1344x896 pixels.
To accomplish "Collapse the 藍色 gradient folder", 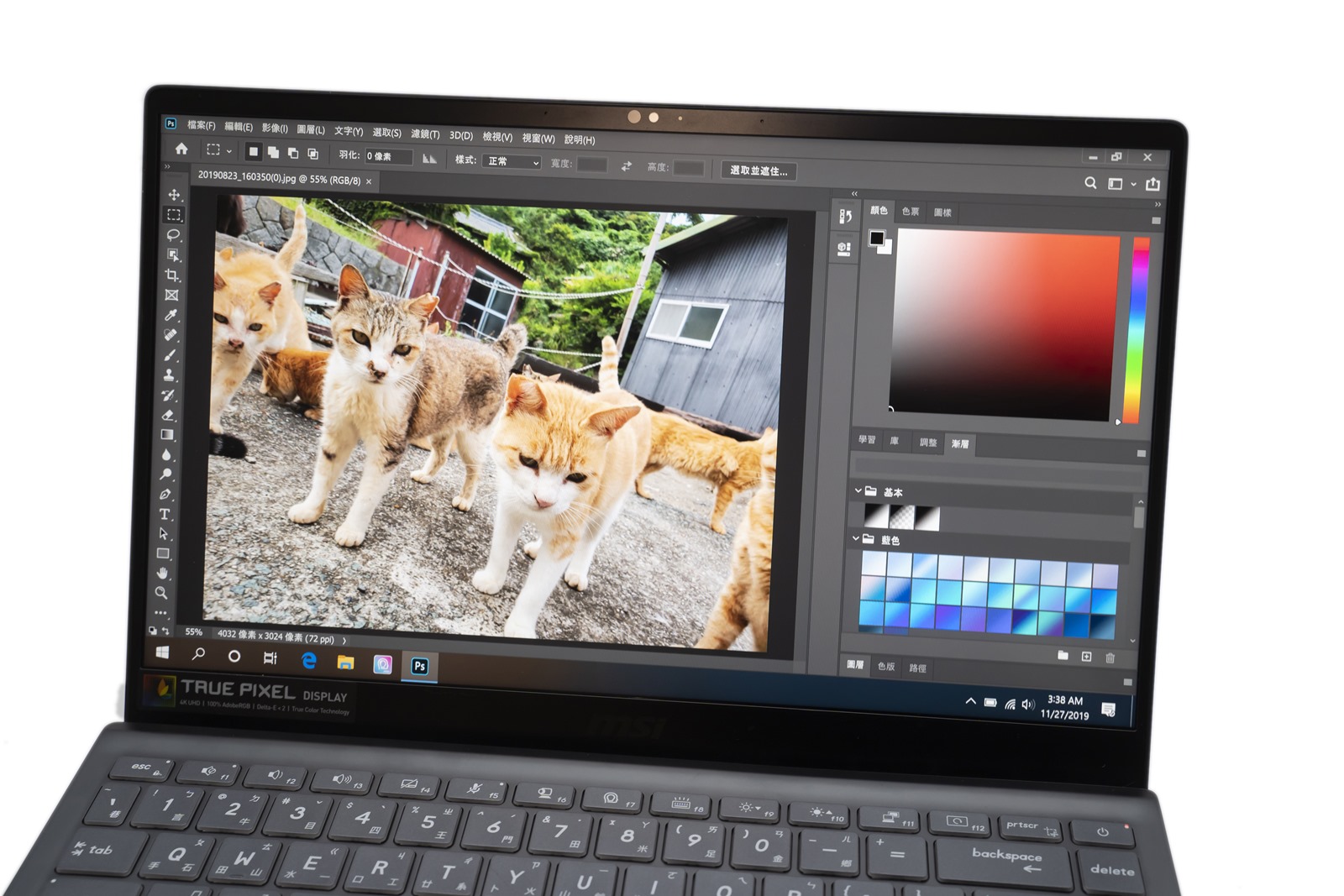I will click(856, 538).
